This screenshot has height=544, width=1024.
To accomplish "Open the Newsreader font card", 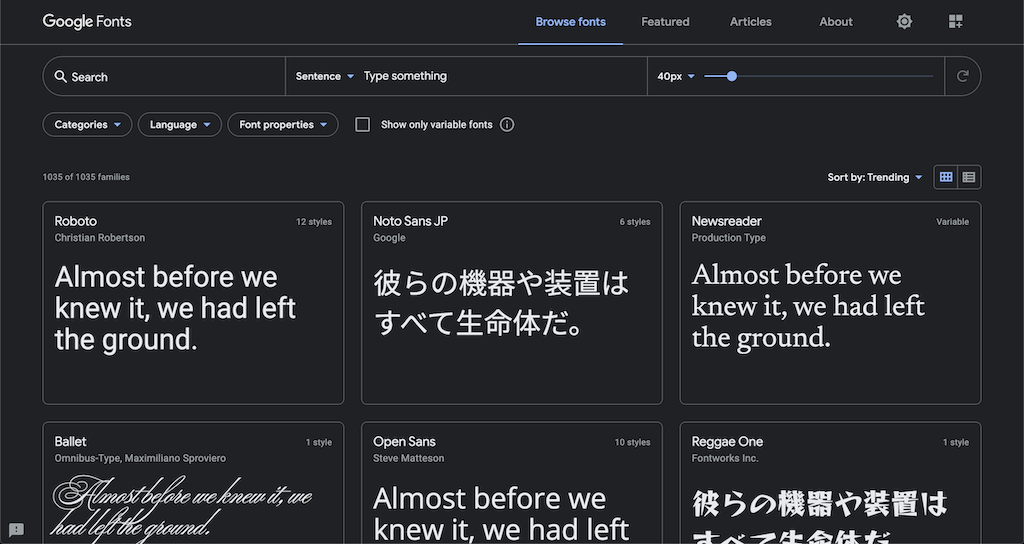I will pos(831,303).
